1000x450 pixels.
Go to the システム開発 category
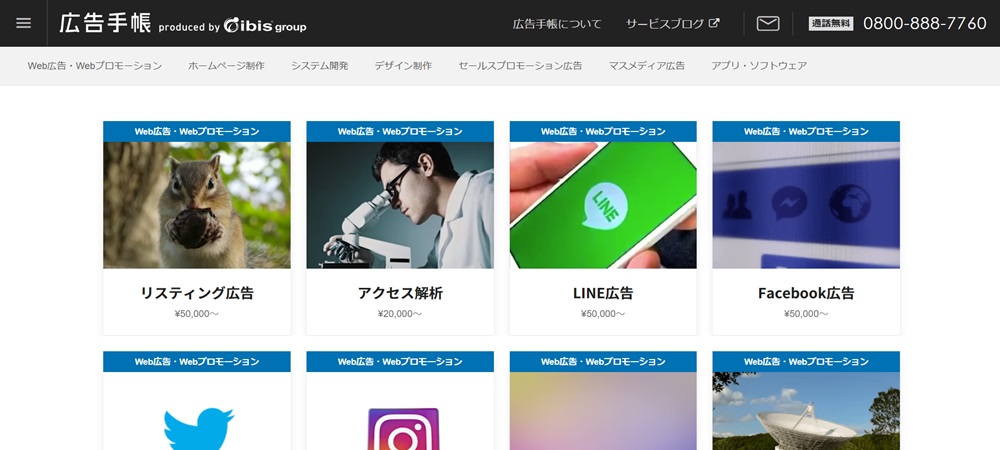click(320, 66)
